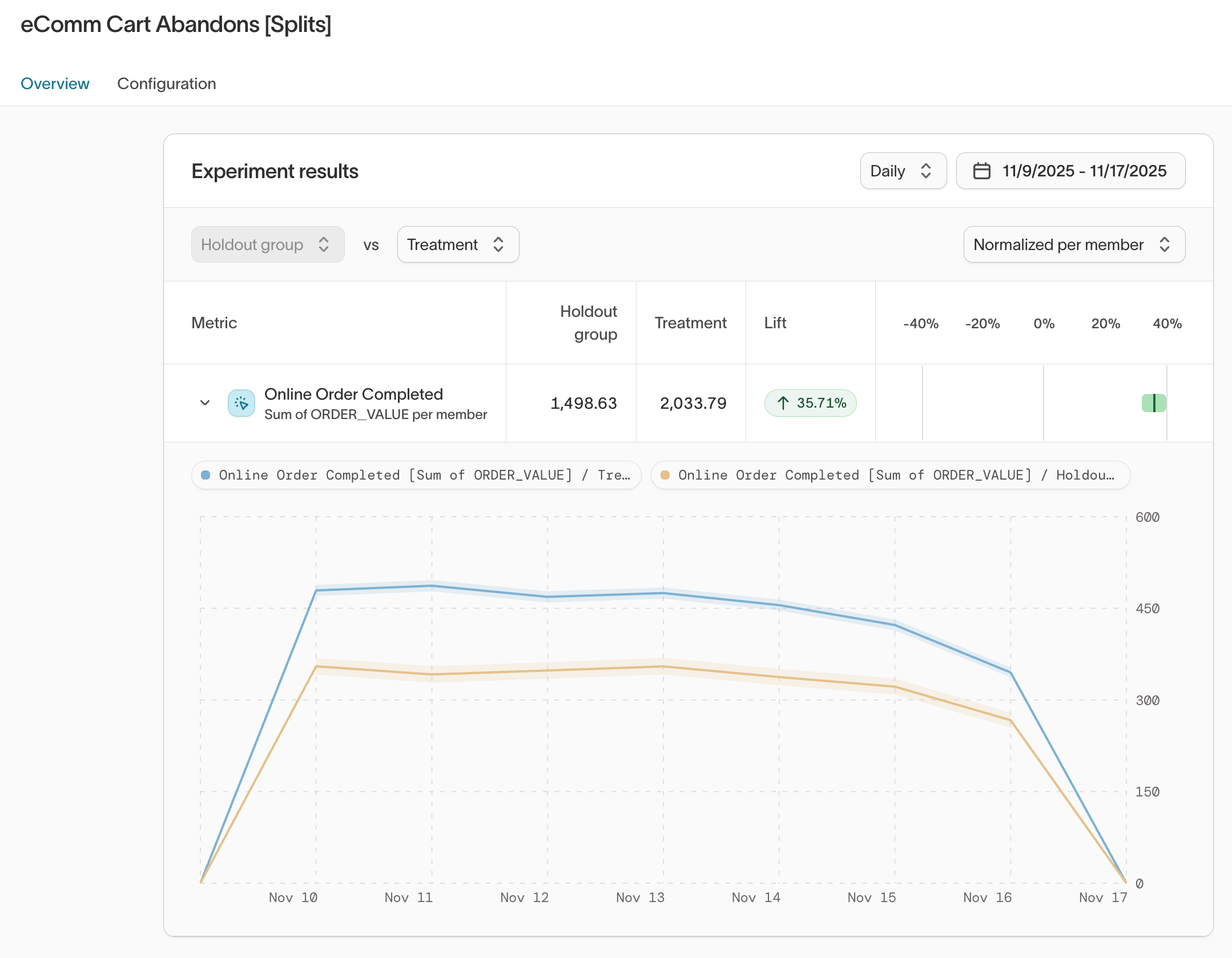The height and width of the screenshot is (958, 1232).
Task: Click the green lift marker near 40% column
Action: 1154,403
